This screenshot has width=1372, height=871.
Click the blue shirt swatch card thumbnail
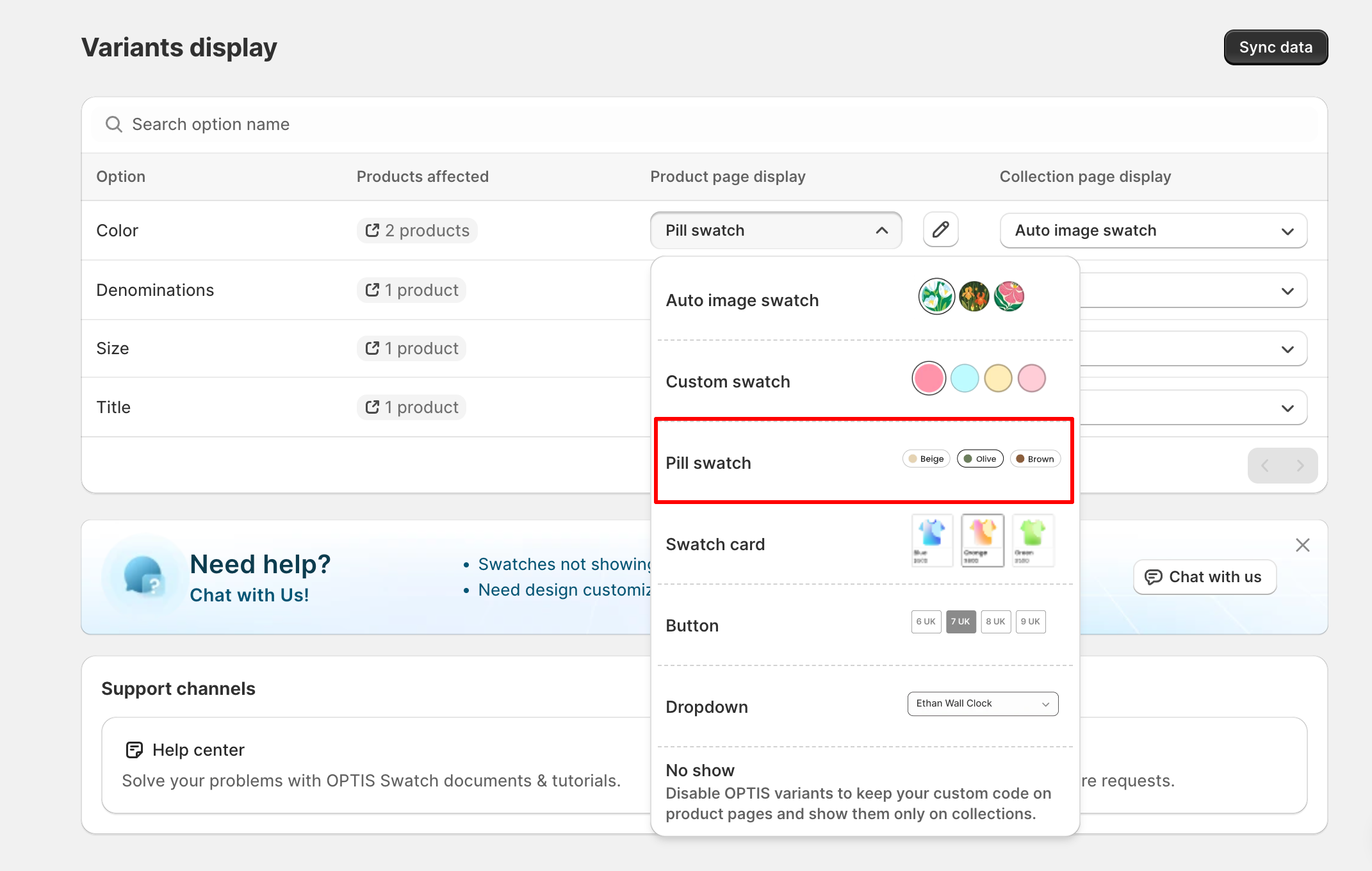pos(932,541)
